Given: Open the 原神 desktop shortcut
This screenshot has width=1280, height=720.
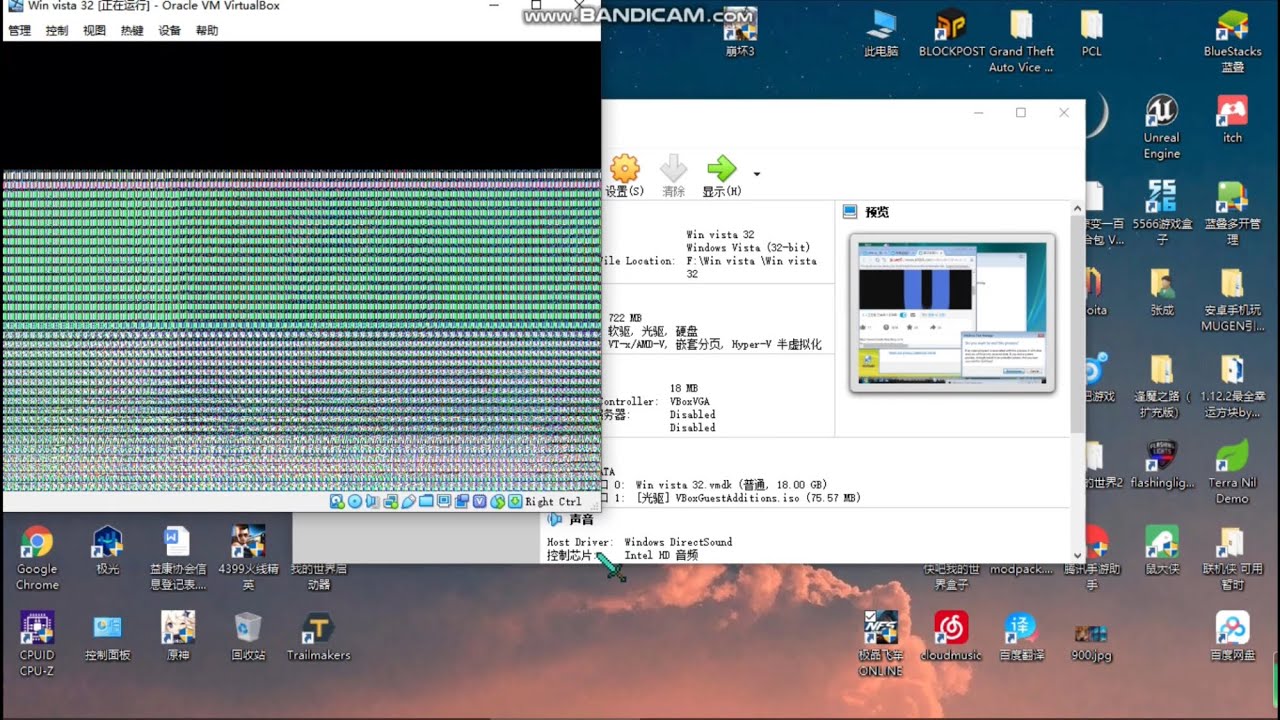Looking at the screenshot, I should (178, 636).
